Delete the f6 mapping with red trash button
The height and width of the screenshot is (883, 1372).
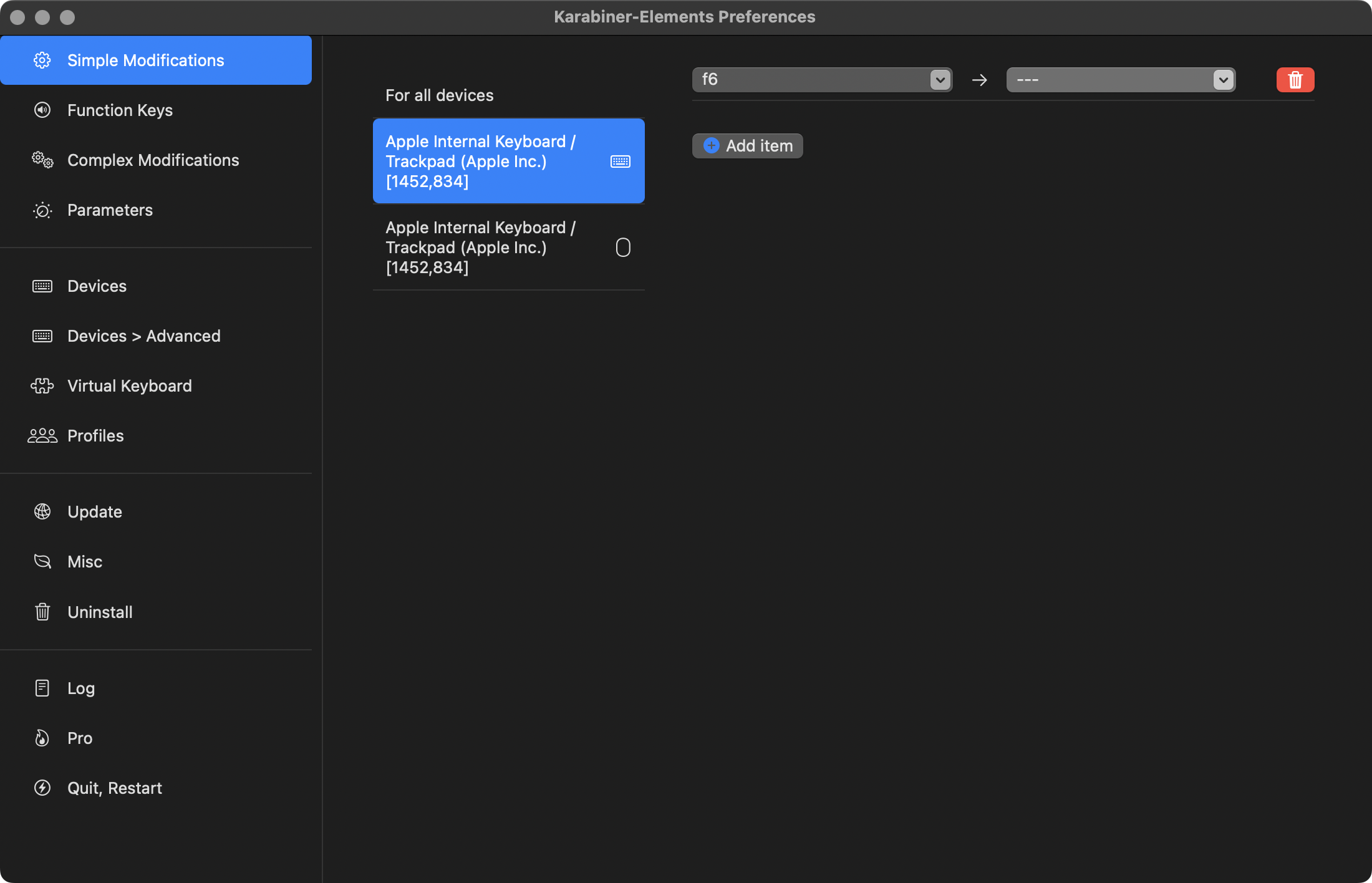(1295, 79)
